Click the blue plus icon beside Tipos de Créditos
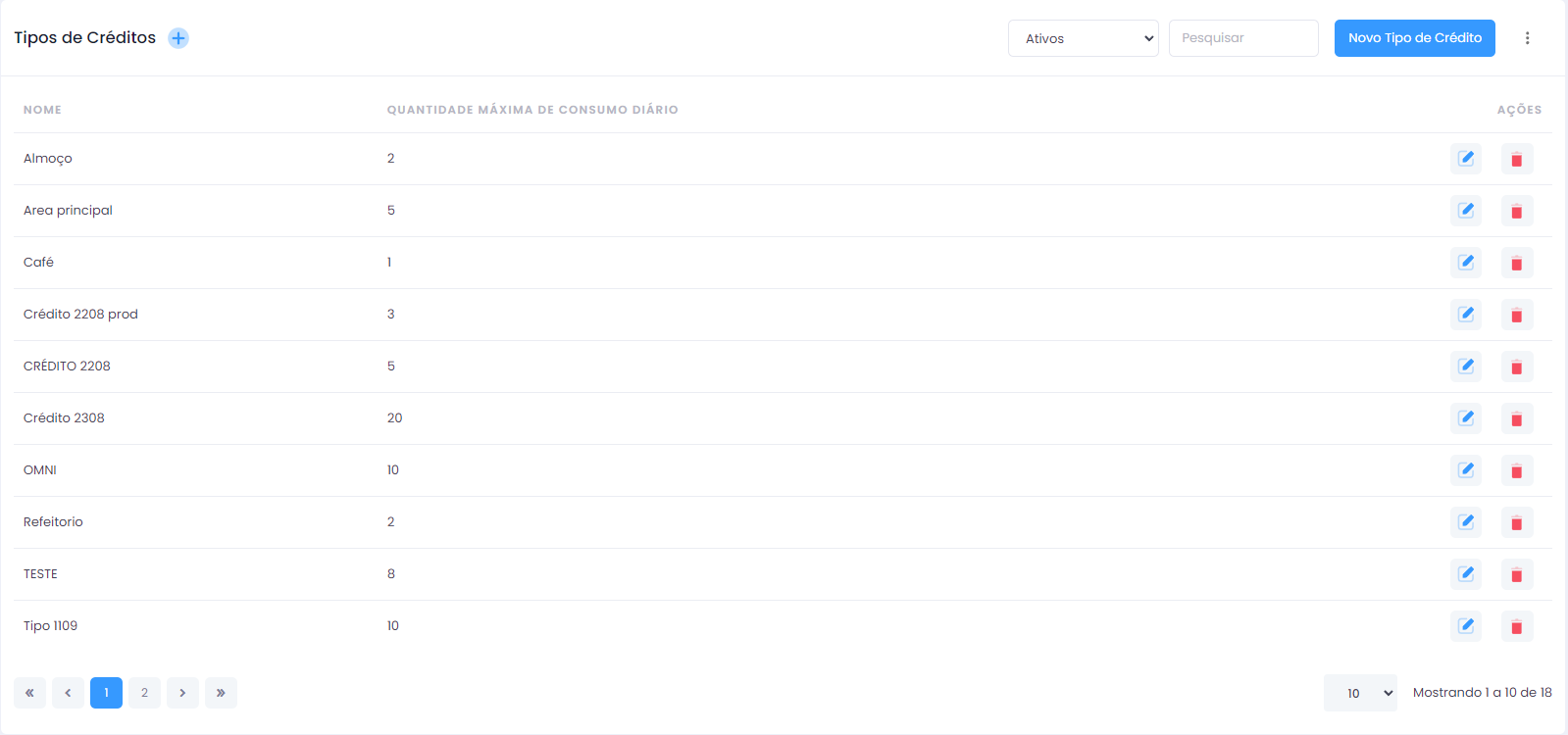1568x735 pixels. point(178,38)
